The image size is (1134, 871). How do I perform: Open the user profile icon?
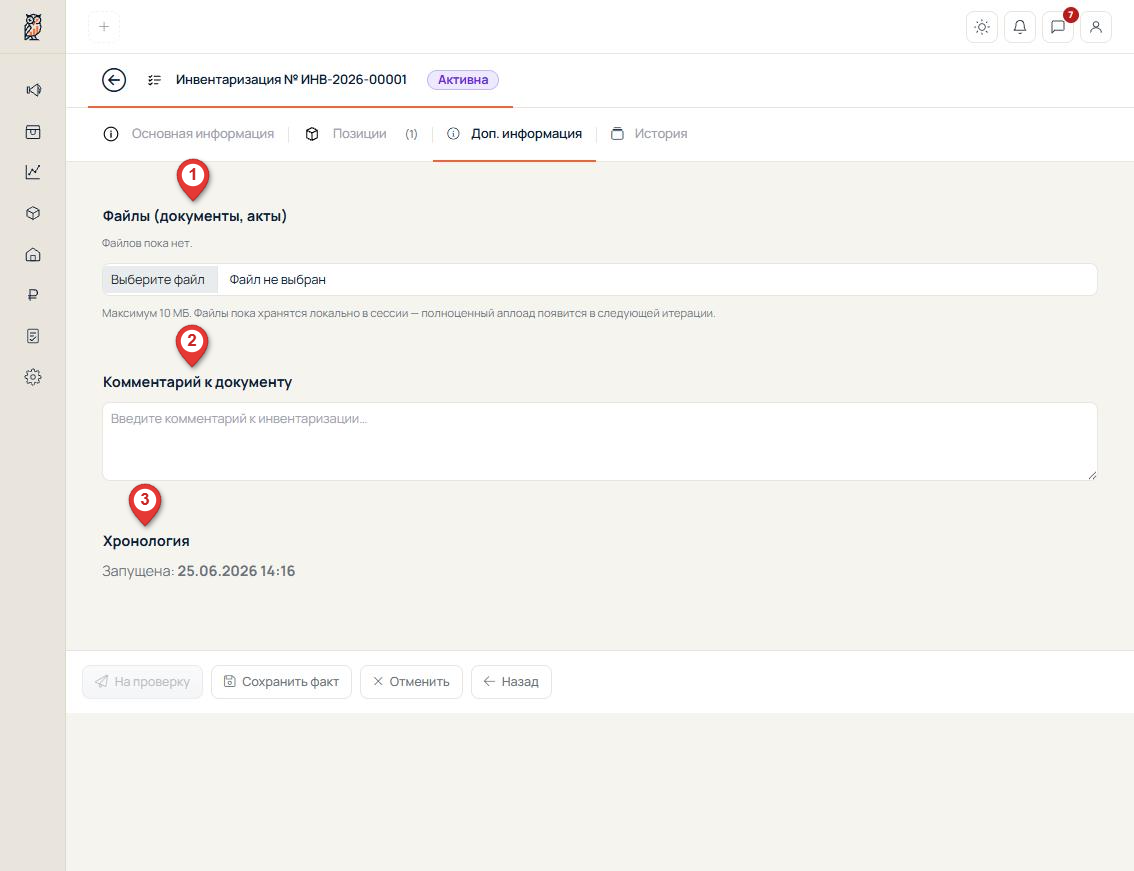point(1096,27)
